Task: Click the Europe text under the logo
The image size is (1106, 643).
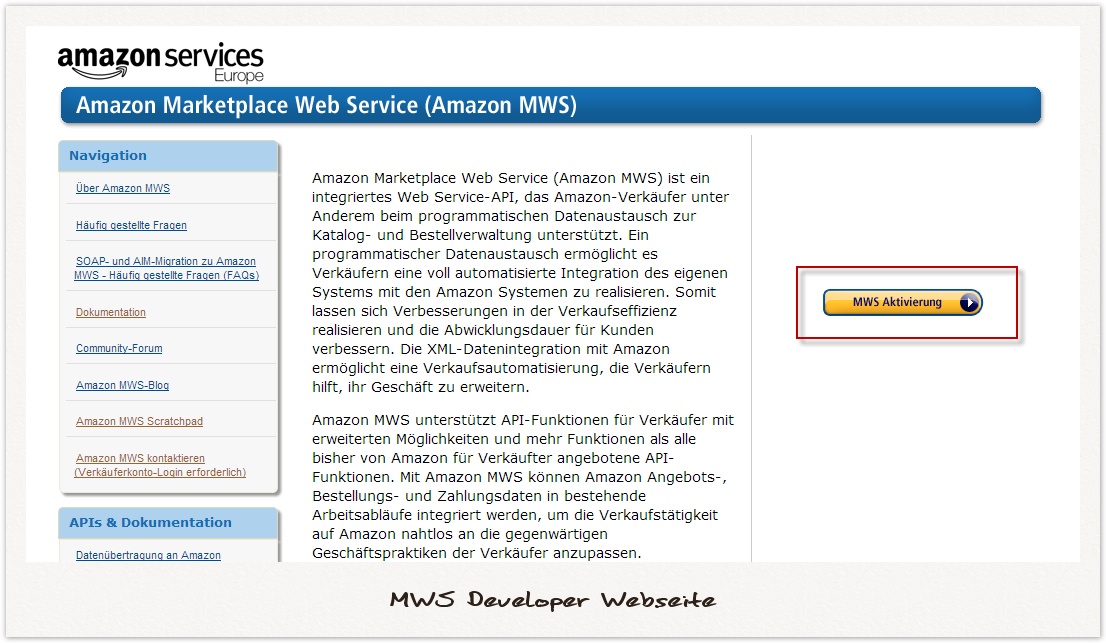Action: tap(239, 72)
